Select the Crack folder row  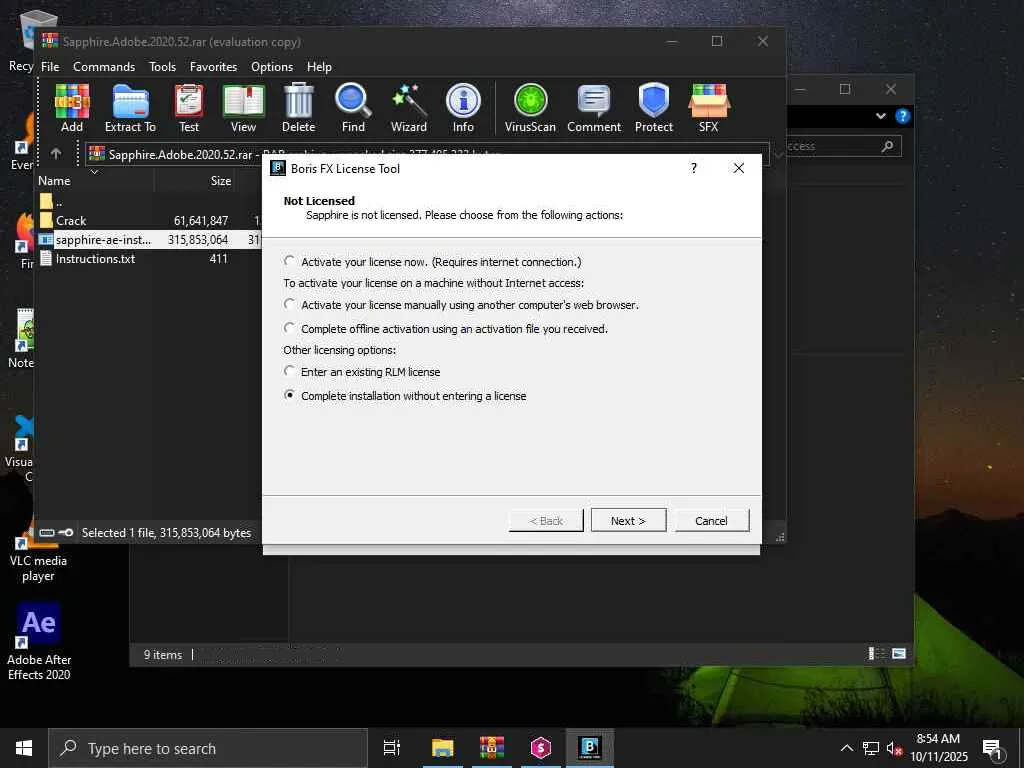coord(149,221)
